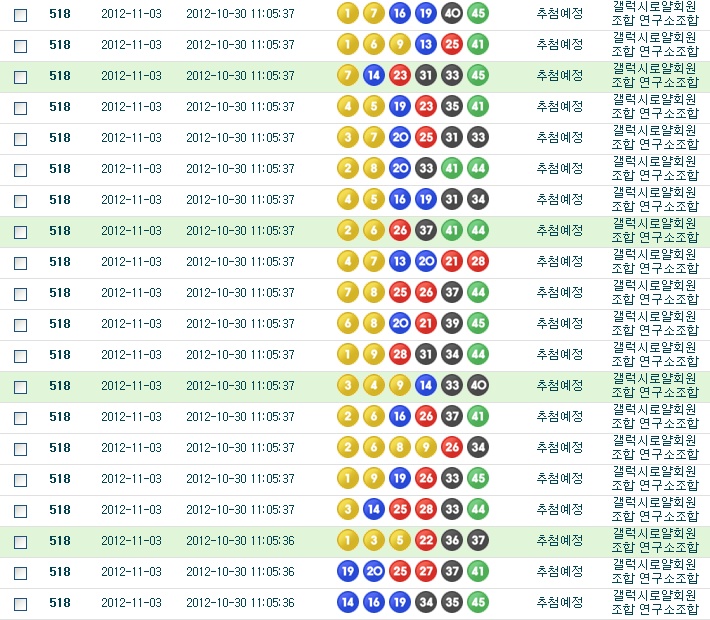Click red ball 28 in row 4-7-13-20-21-28
710x620 pixels.
tap(478, 262)
